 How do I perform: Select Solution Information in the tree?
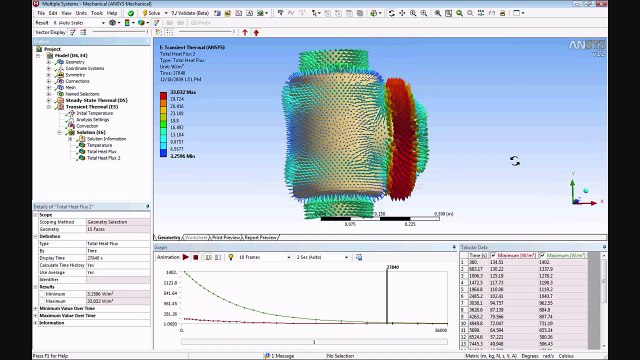106,139
